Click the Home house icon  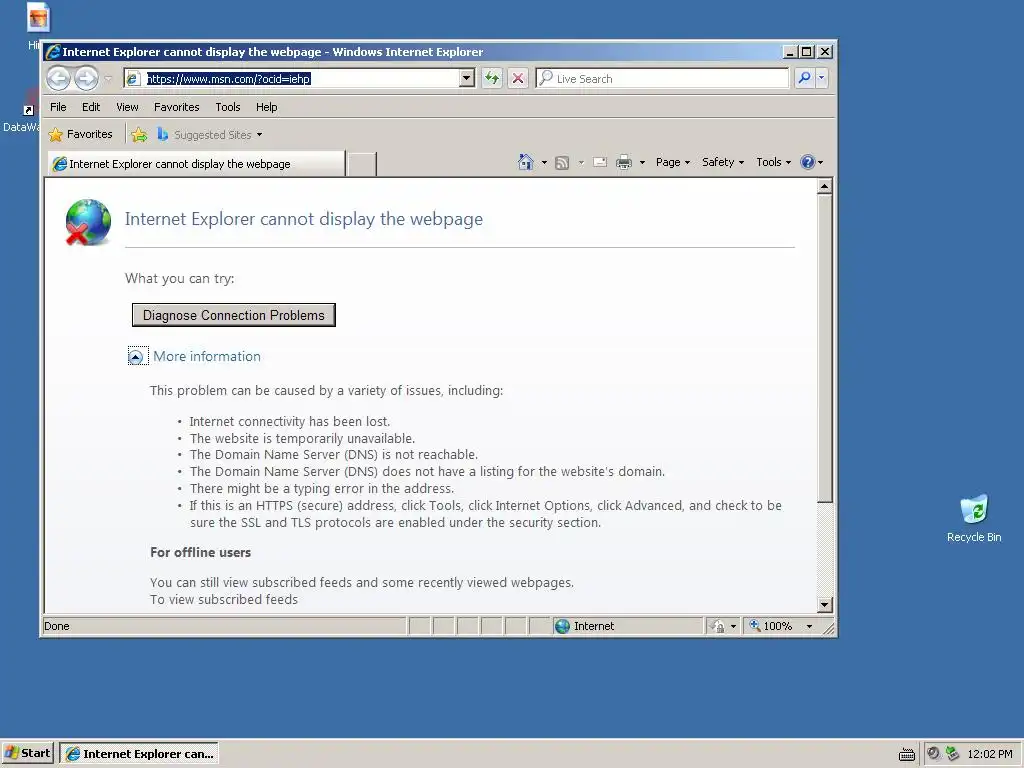(526, 162)
